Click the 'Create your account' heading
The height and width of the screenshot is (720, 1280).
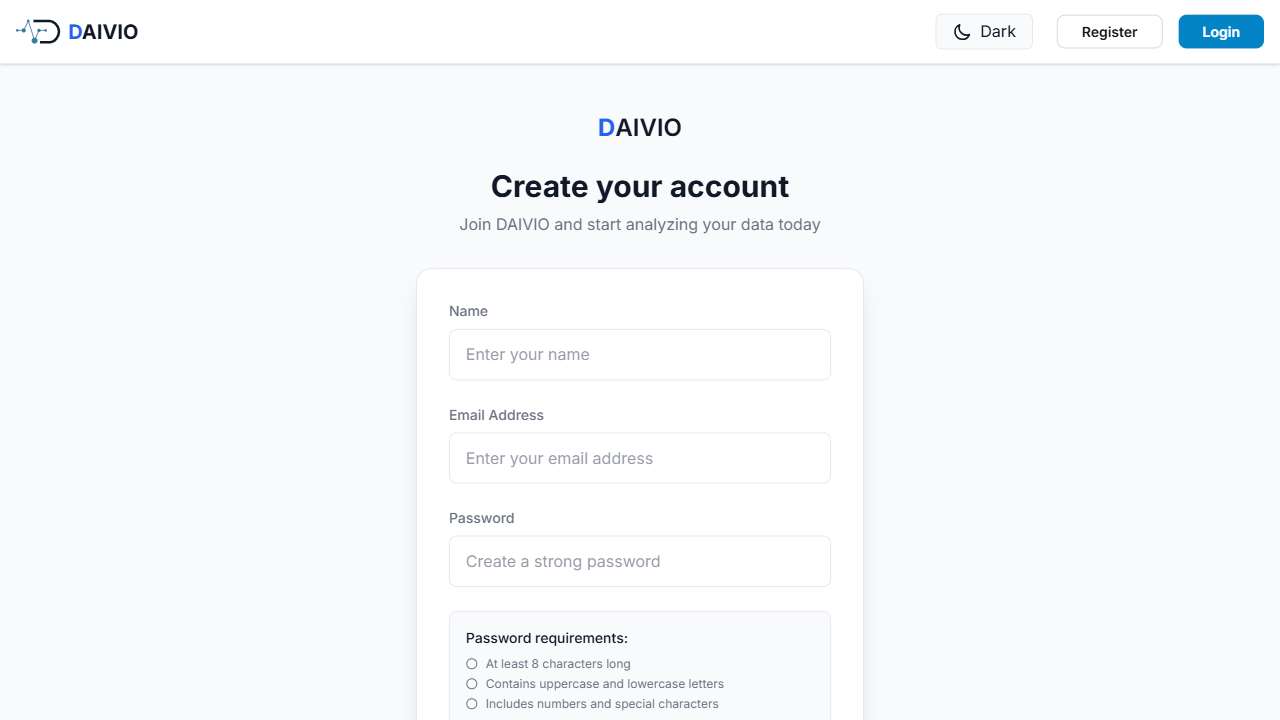(640, 187)
